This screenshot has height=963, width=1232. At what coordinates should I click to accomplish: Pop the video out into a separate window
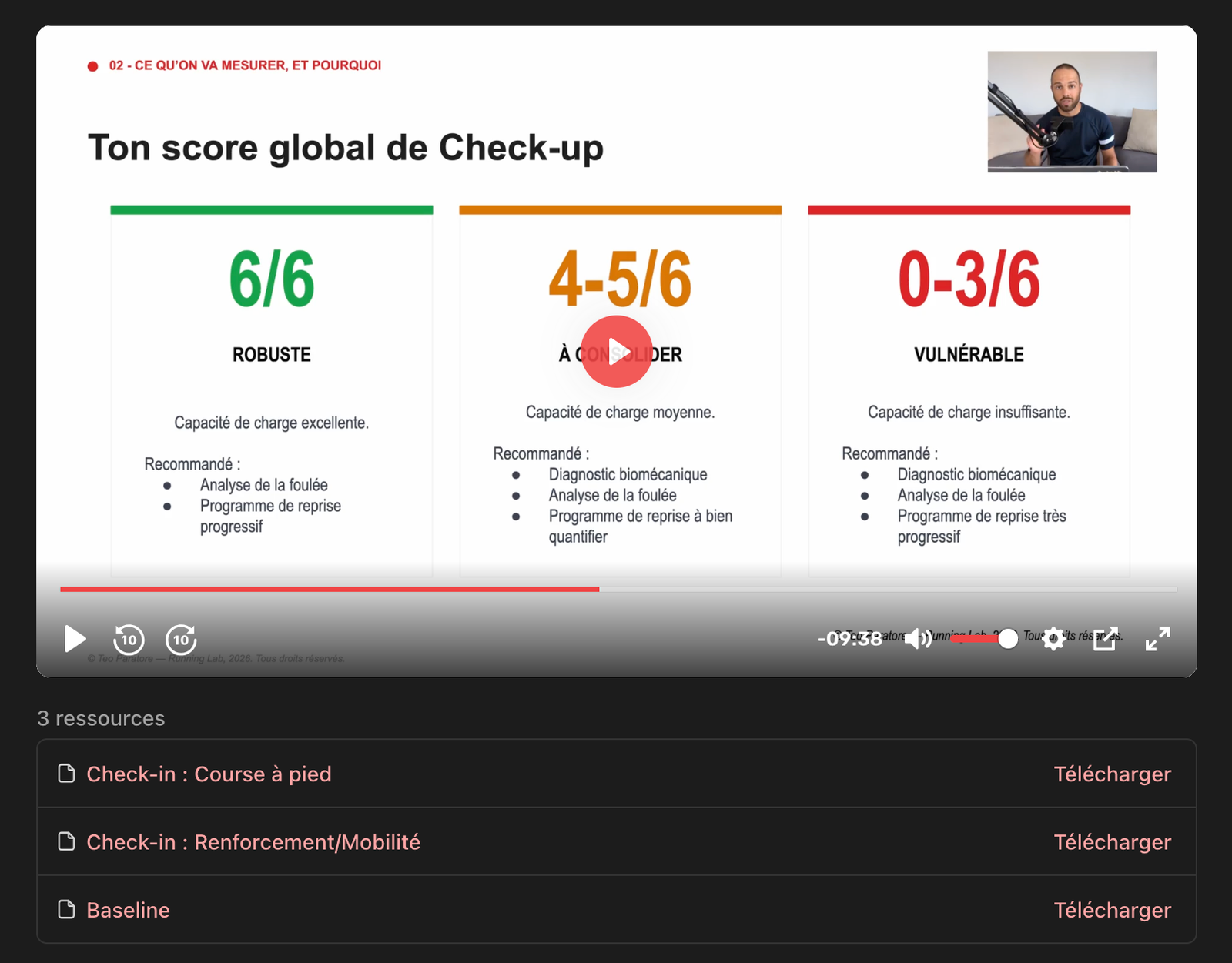[x=1106, y=639]
